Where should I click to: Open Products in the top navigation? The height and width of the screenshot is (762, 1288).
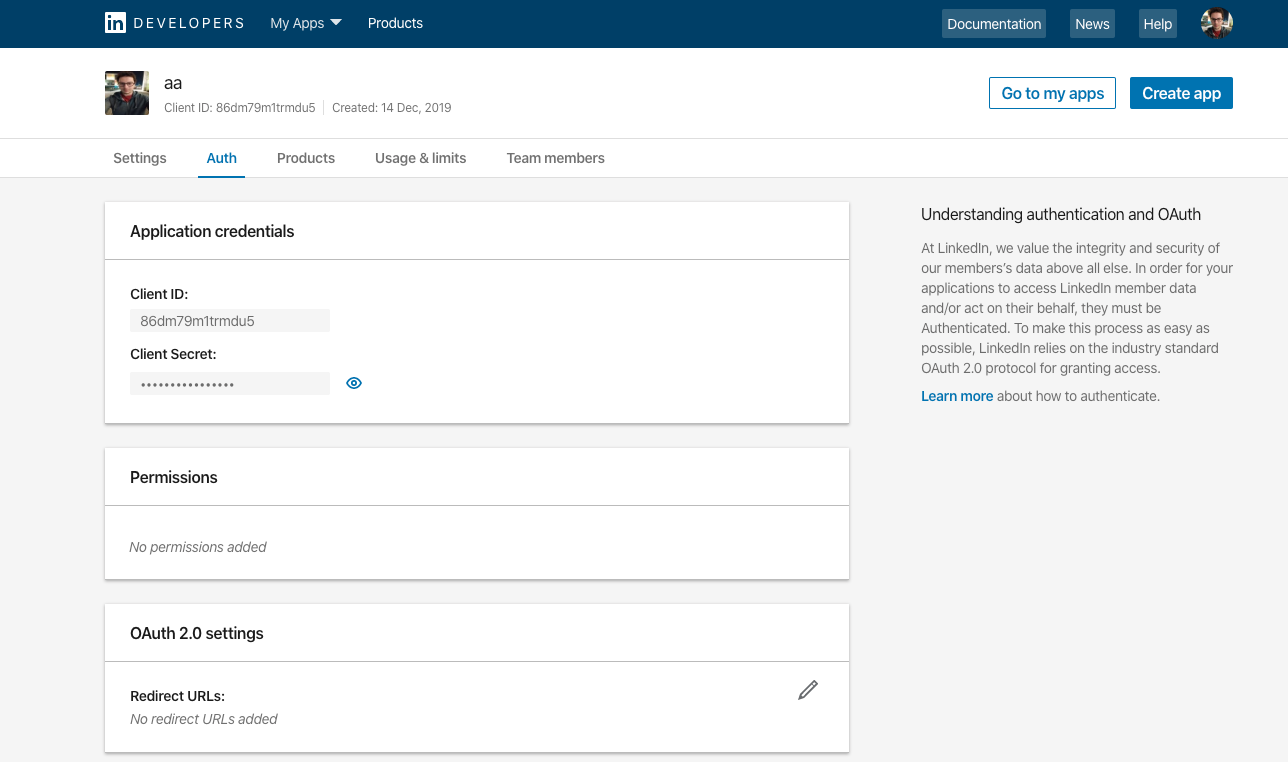click(x=395, y=23)
